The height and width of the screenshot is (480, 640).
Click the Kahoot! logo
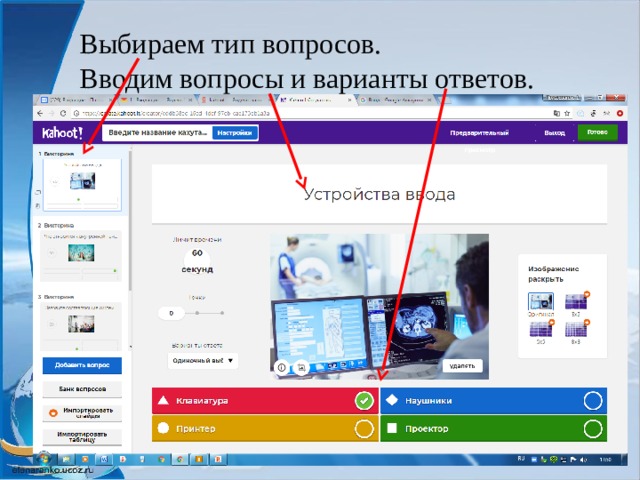tap(62, 133)
